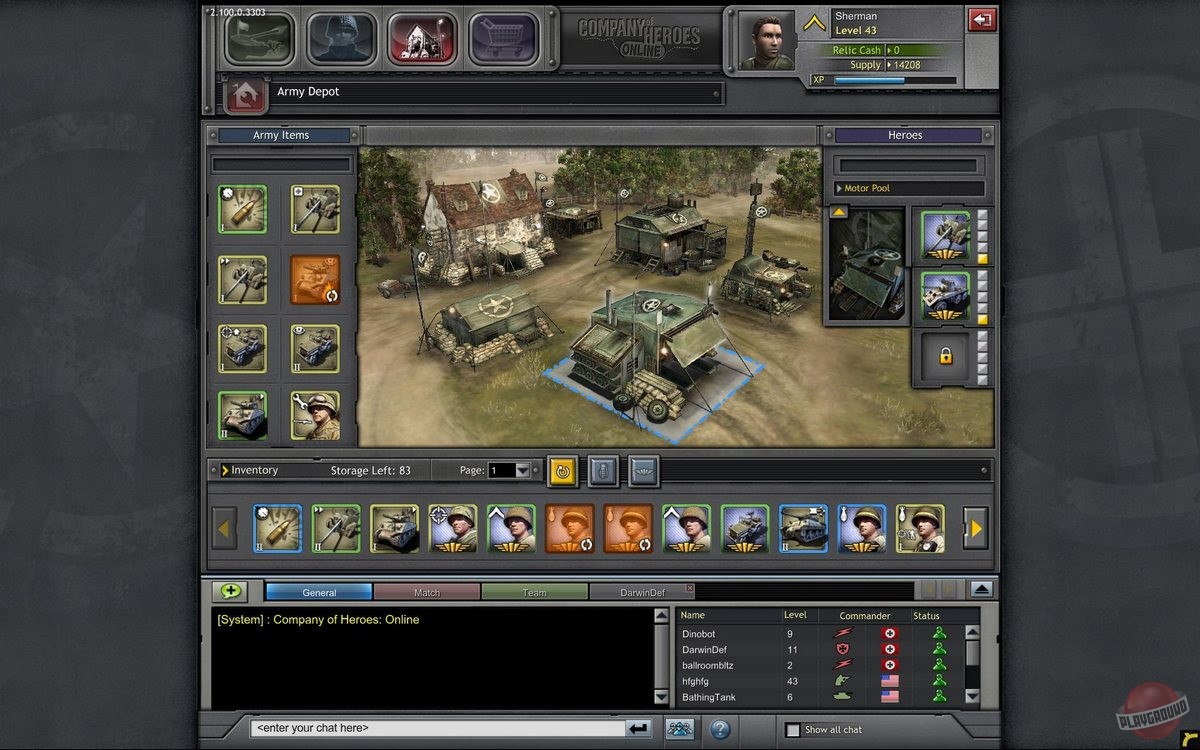Click the Army Depot home icon
Image resolution: width=1200 pixels, height=750 pixels.
(x=245, y=94)
